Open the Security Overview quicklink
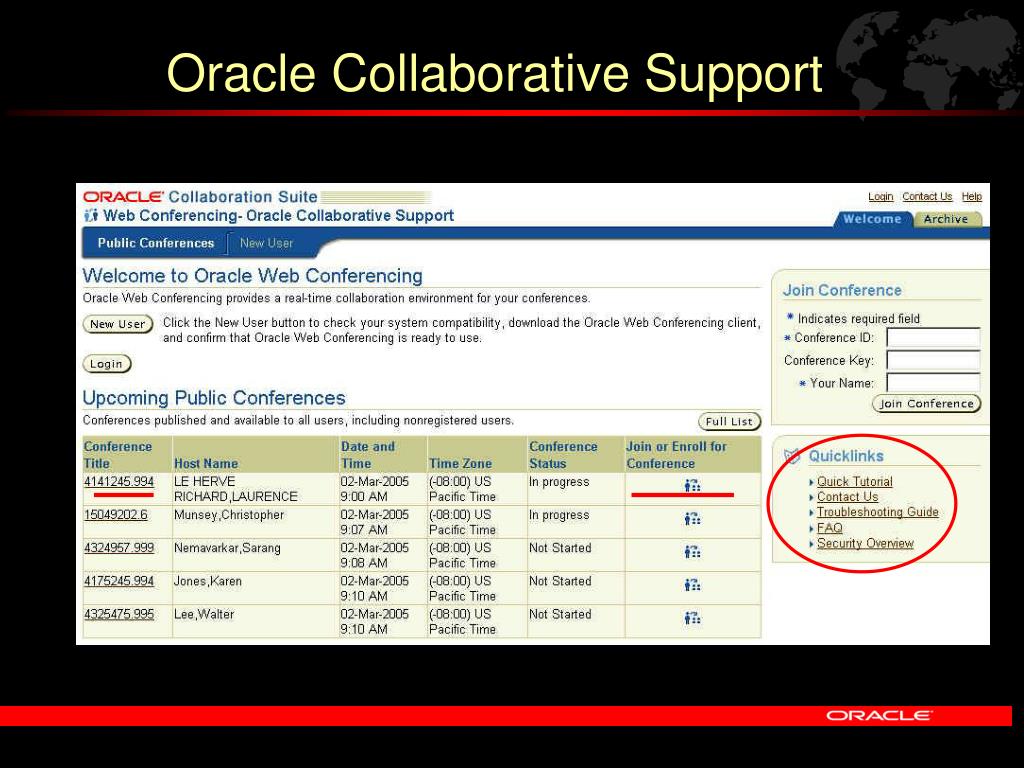This screenshot has width=1024, height=768. [865, 543]
